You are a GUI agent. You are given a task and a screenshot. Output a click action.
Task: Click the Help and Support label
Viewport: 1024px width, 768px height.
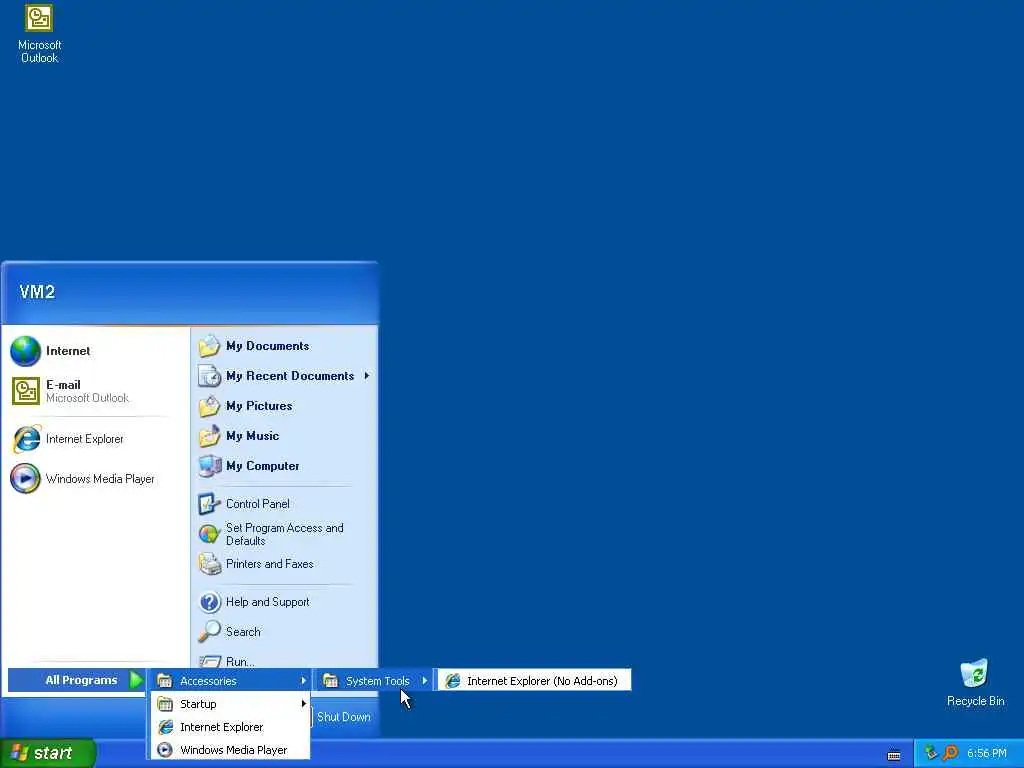click(x=267, y=602)
